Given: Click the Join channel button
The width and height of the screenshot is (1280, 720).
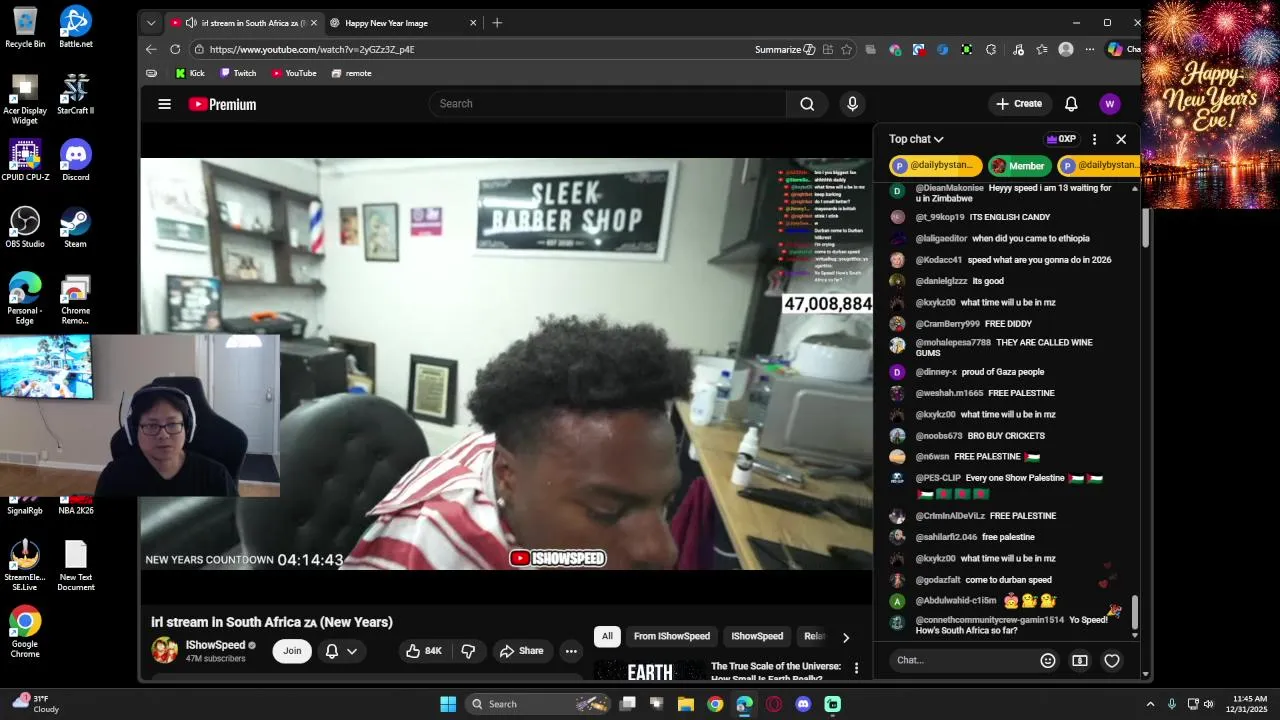Looking at the screenshot, I should coord(292,651).
